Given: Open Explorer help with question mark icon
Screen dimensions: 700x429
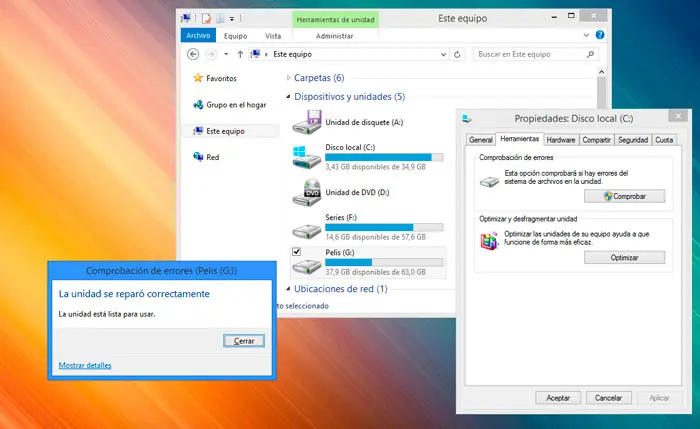Looking at the screenshot, I should coord(600,34).
